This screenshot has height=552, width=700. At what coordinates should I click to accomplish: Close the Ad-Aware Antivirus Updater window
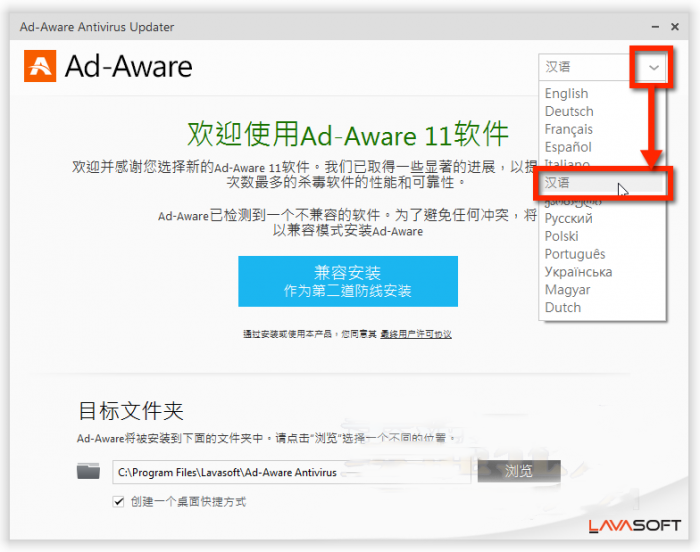tap(675, 27)
